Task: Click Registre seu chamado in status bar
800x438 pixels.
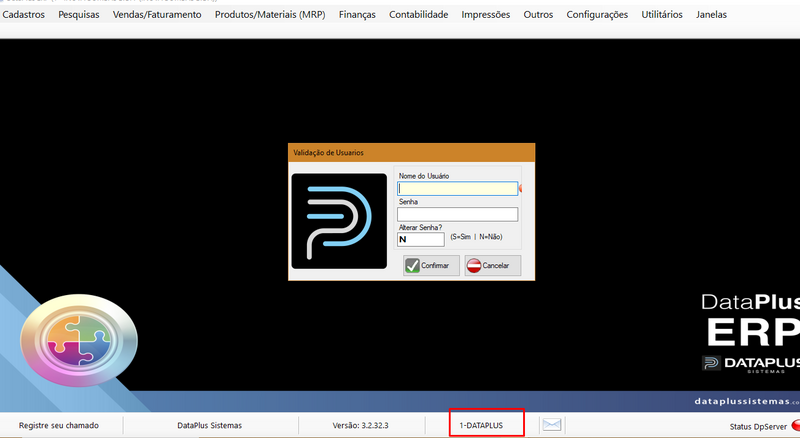Action: 59,425
